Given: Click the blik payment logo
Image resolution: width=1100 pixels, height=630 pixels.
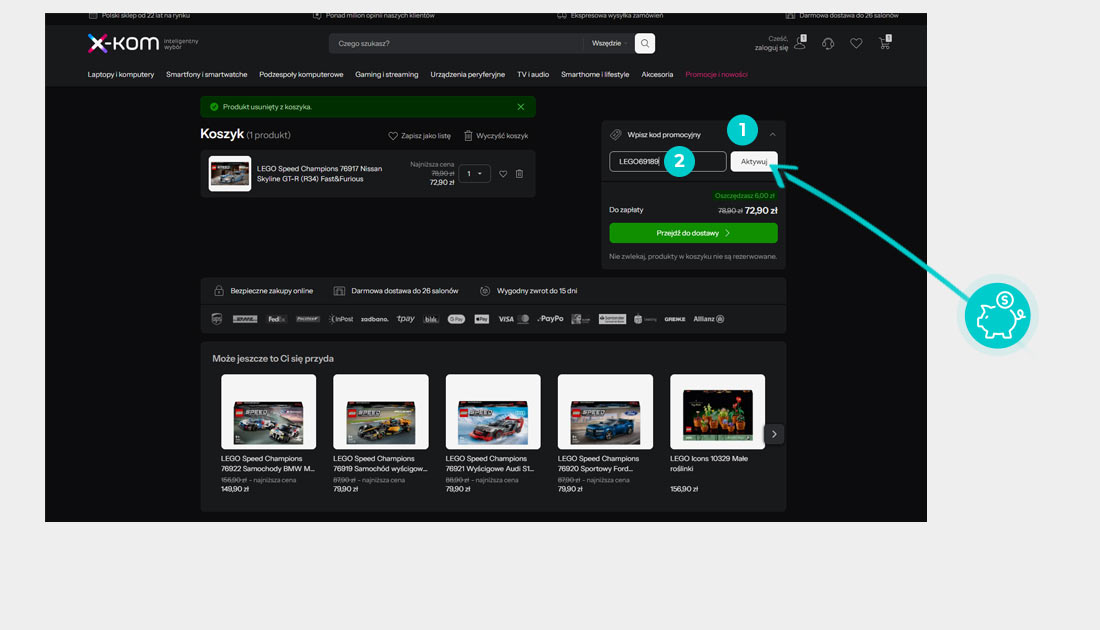Looking at the screenshot, I should point(431,319).
